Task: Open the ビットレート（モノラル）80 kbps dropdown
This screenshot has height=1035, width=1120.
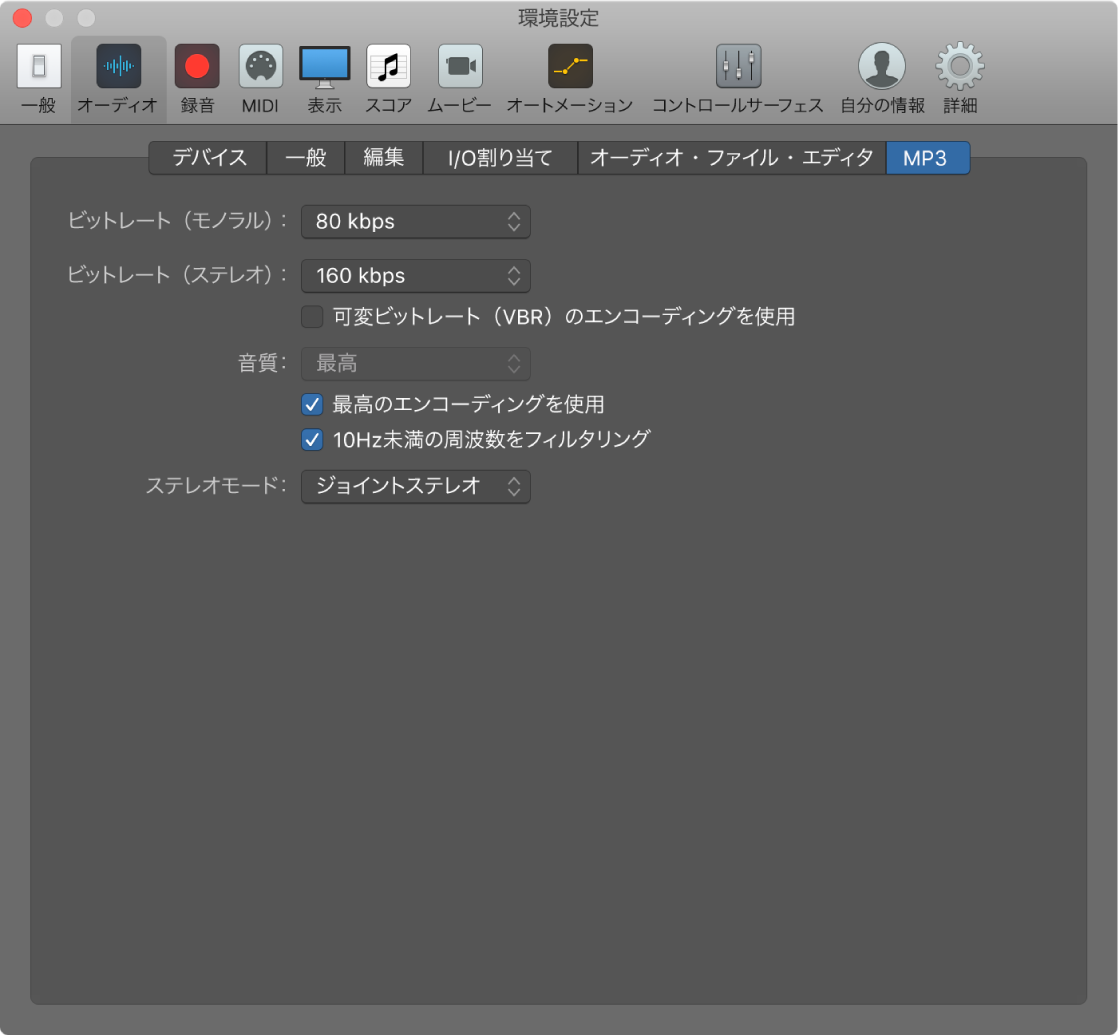Action: click(416, 221)
